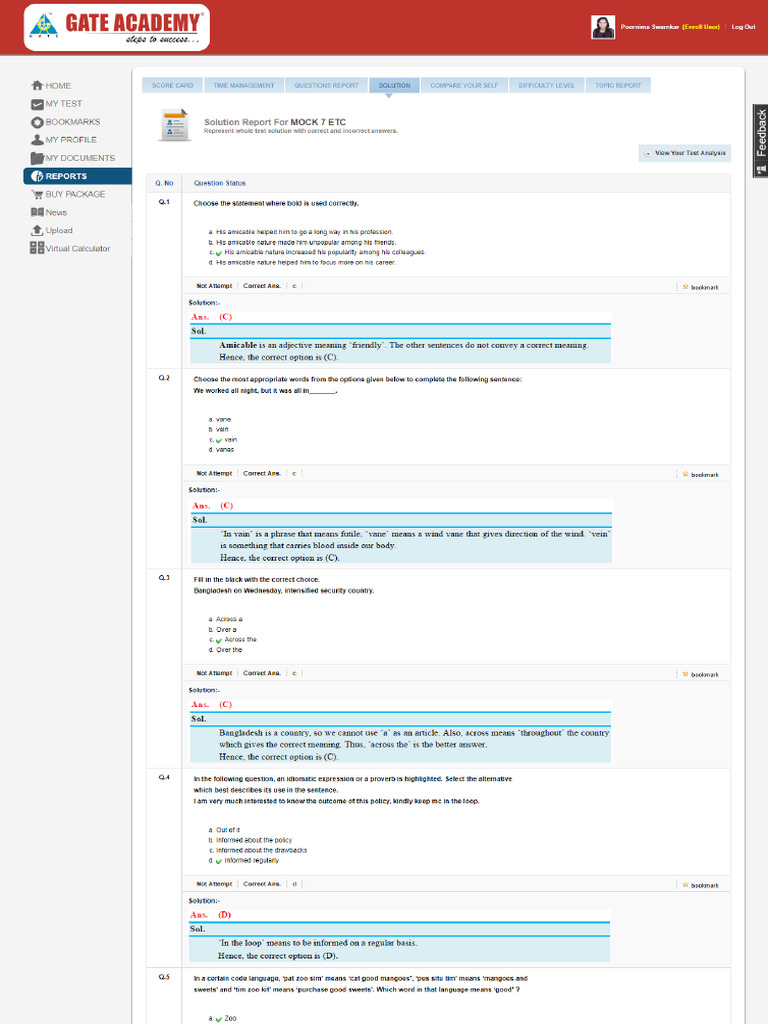Open My Profile via its person icon

(37, 140)
